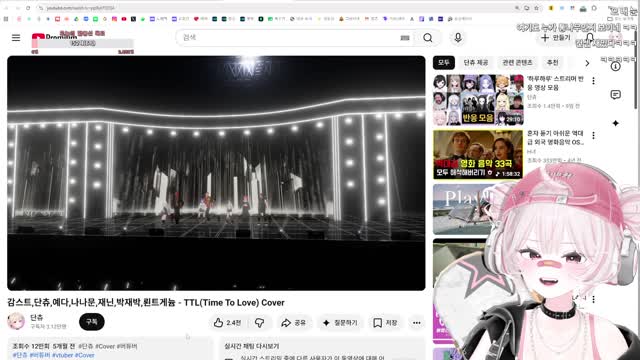Open the 반응 모음 video thumbnail
Viewport: 640px width, 360px height.
tap(478, 100)
